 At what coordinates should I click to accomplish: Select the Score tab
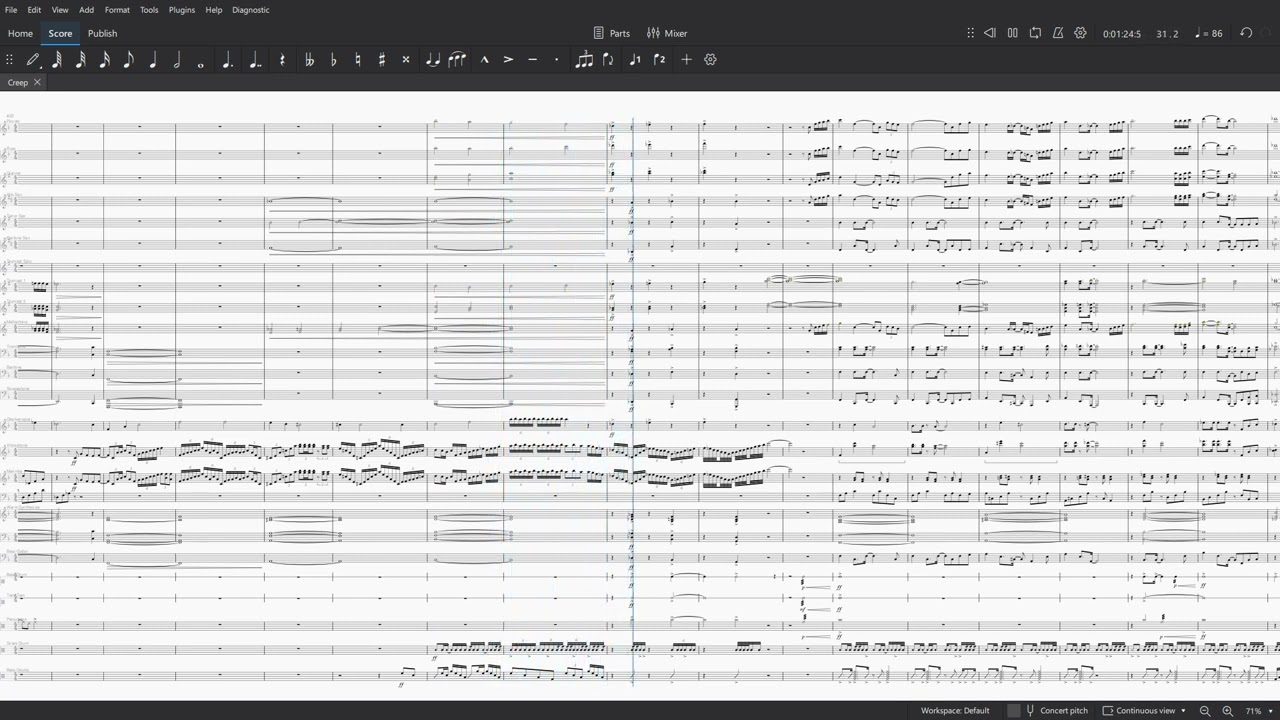(60, 33)
